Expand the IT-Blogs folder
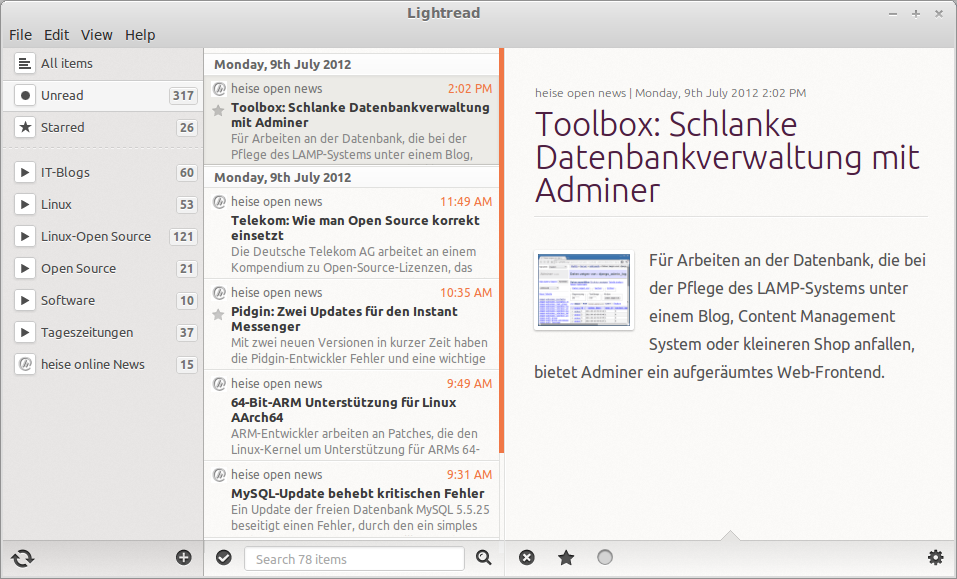The height and width of the screenshot is (579, 957). click(x=25, y=172)
